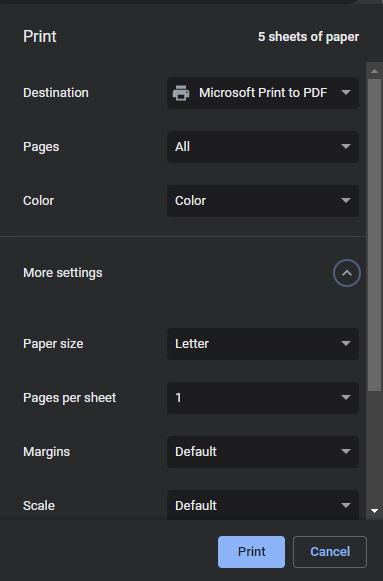Click the 'Pages per sheet' label

70,398
